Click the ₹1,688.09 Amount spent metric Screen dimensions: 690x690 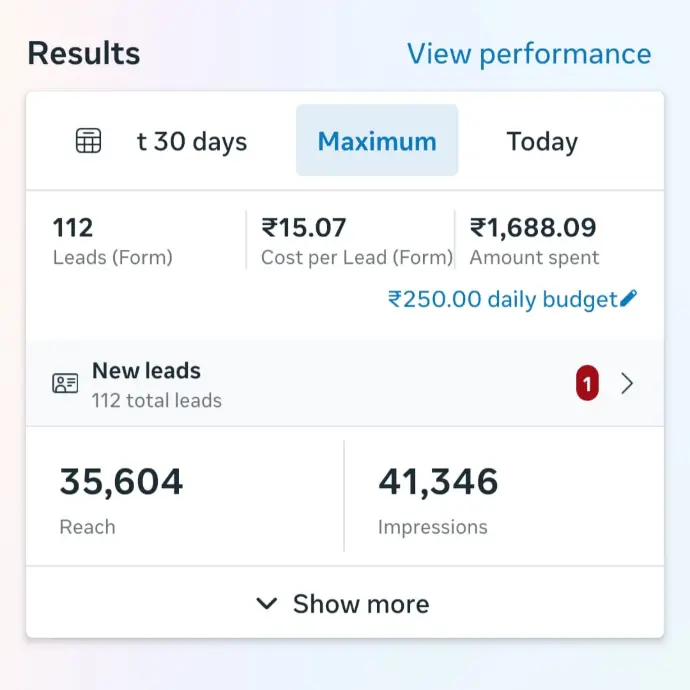click(x=534, y=241)
